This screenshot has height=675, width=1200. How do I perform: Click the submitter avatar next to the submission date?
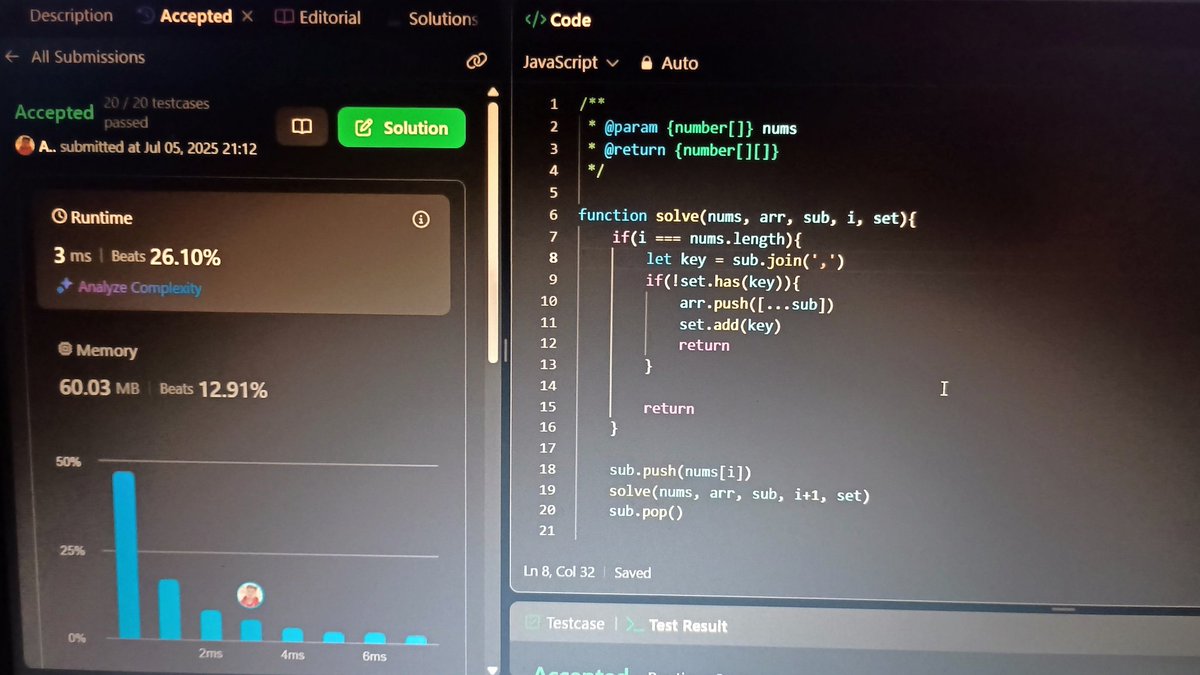25,145
